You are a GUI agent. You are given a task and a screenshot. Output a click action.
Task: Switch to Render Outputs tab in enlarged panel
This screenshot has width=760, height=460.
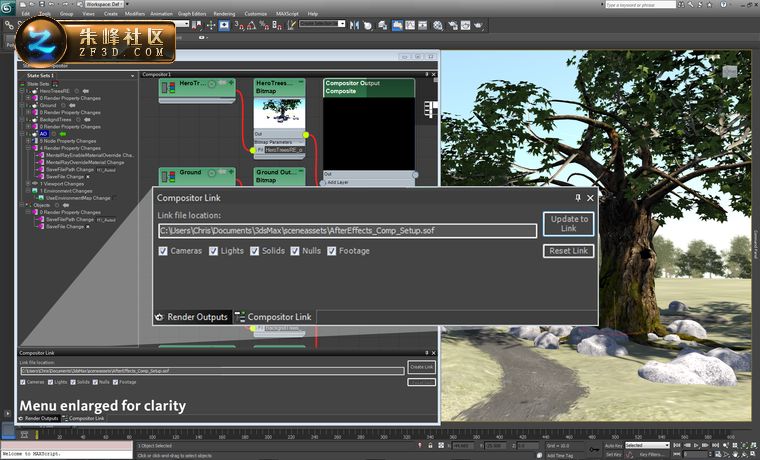click(192, 317)
